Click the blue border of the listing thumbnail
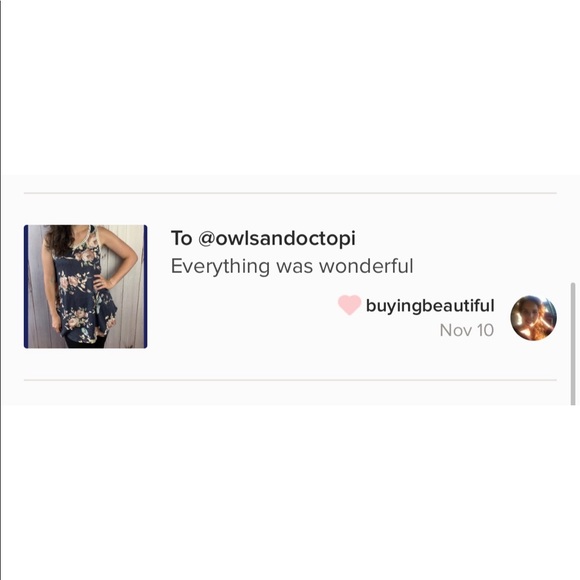This screenshot has width=580, height=580. click(26, 286)
